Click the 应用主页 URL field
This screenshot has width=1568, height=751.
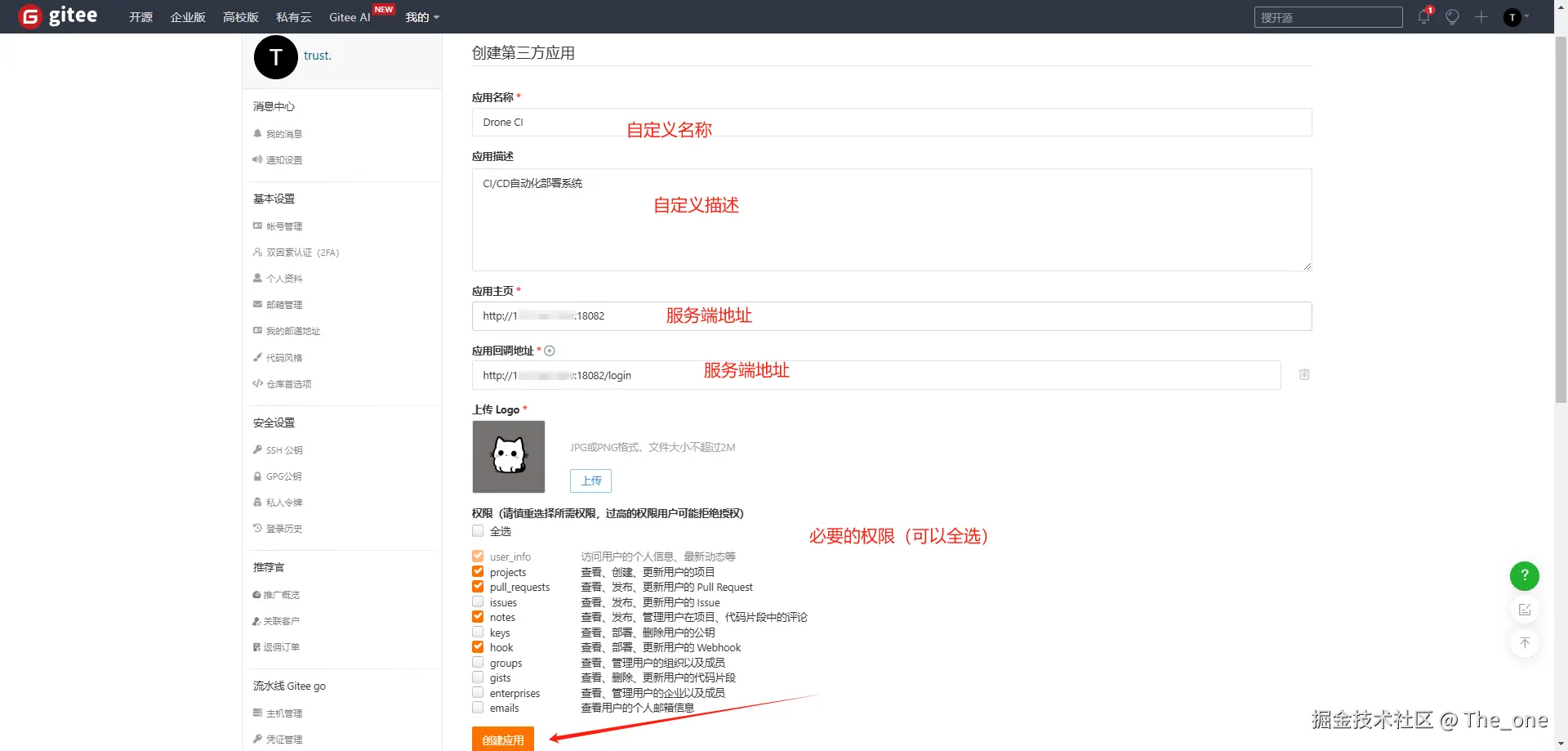(892, 316)
